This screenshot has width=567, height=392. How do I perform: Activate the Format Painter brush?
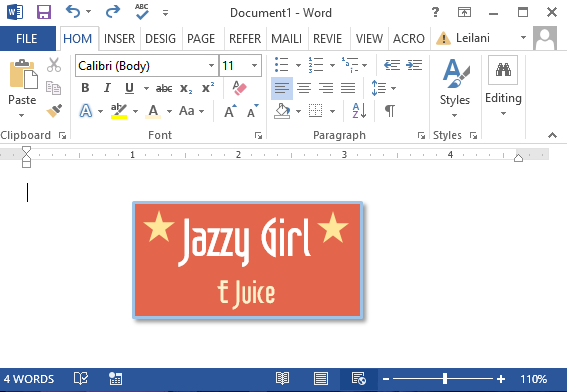(54, 111)
